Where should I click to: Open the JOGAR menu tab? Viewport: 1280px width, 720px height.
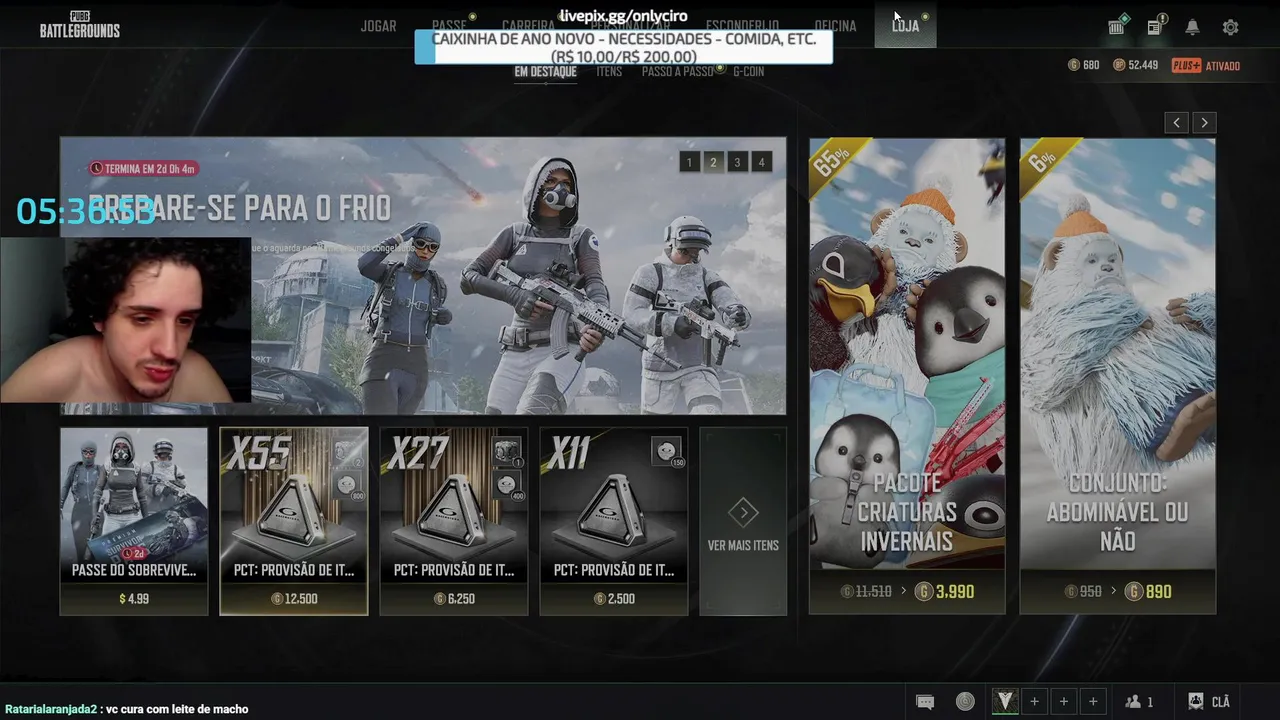tap(378, 26)
